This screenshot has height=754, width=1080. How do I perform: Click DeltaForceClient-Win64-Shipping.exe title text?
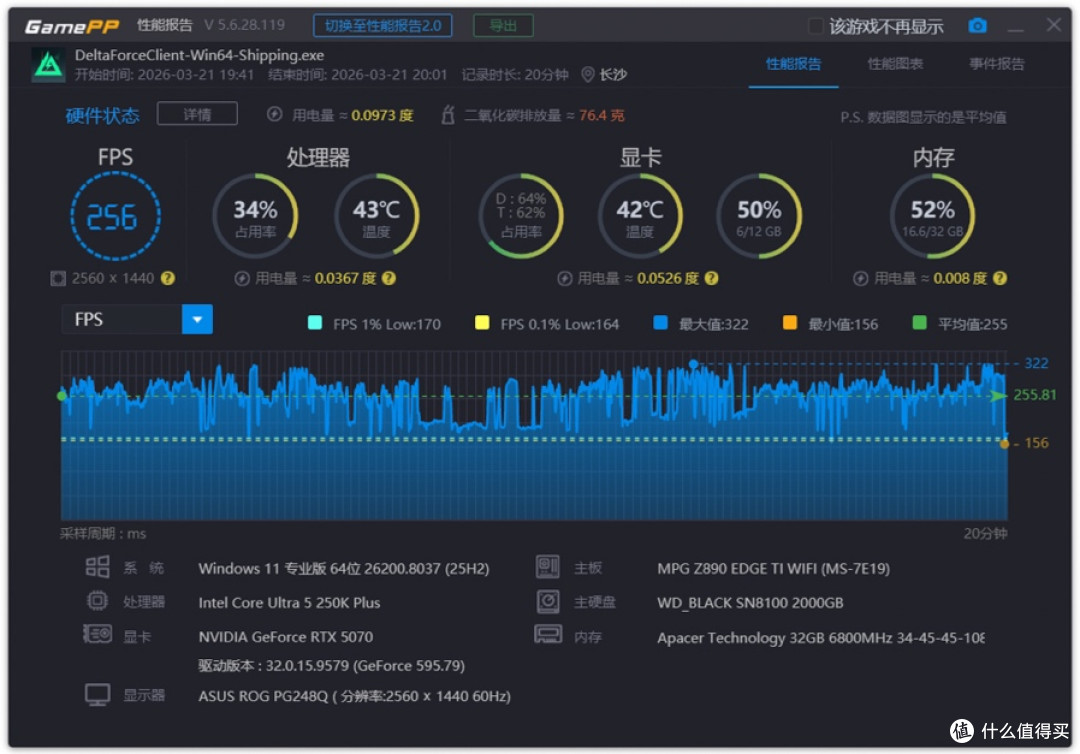pos(199,55)
